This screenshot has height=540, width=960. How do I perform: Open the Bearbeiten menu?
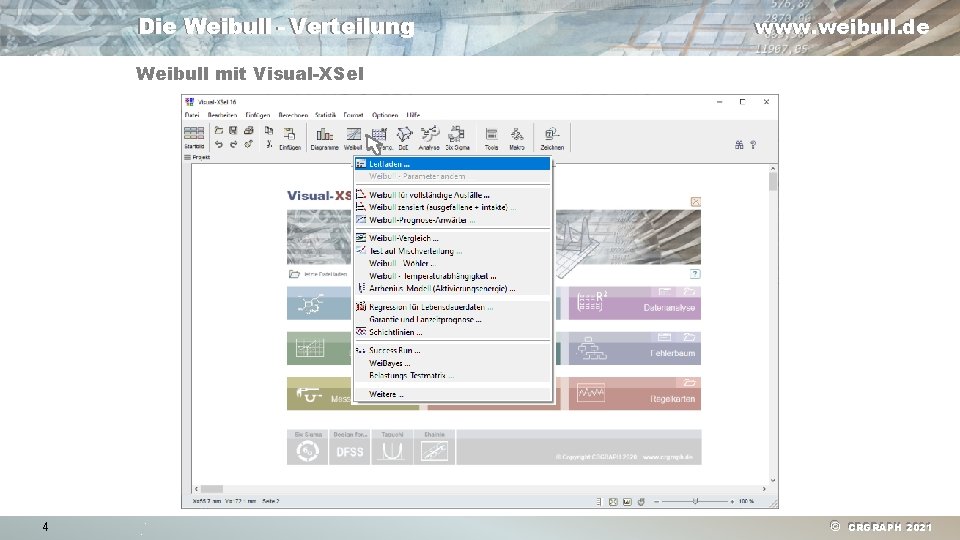[222, 114]
